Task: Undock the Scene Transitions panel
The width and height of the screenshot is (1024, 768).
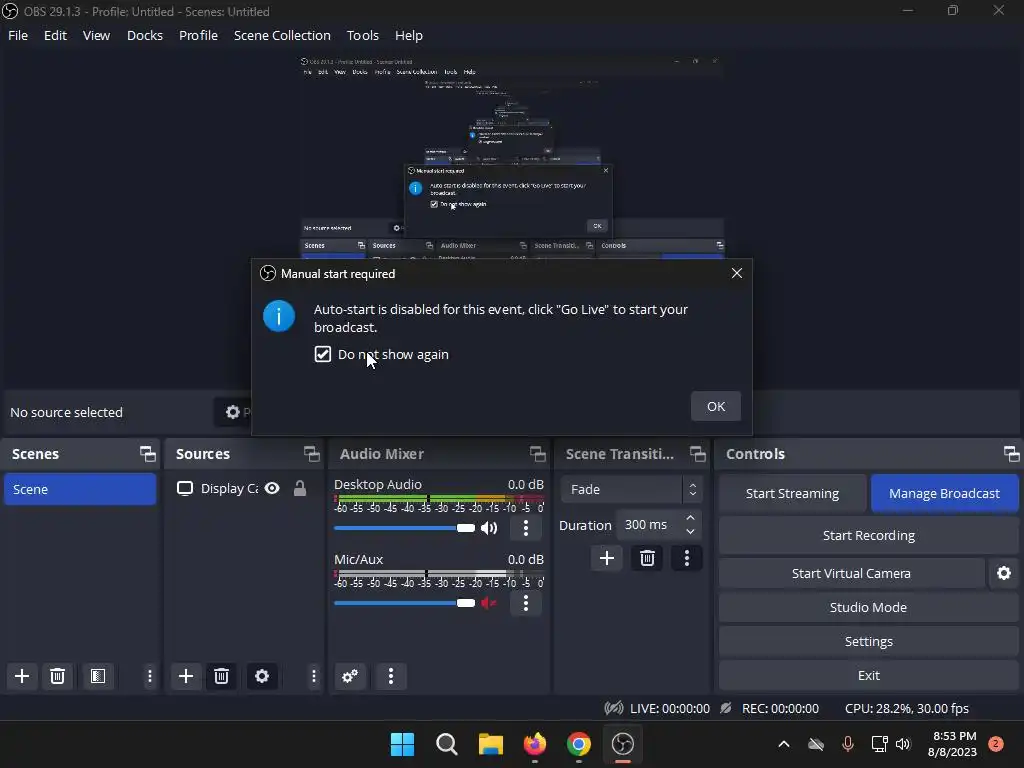Action: (697, 454)
